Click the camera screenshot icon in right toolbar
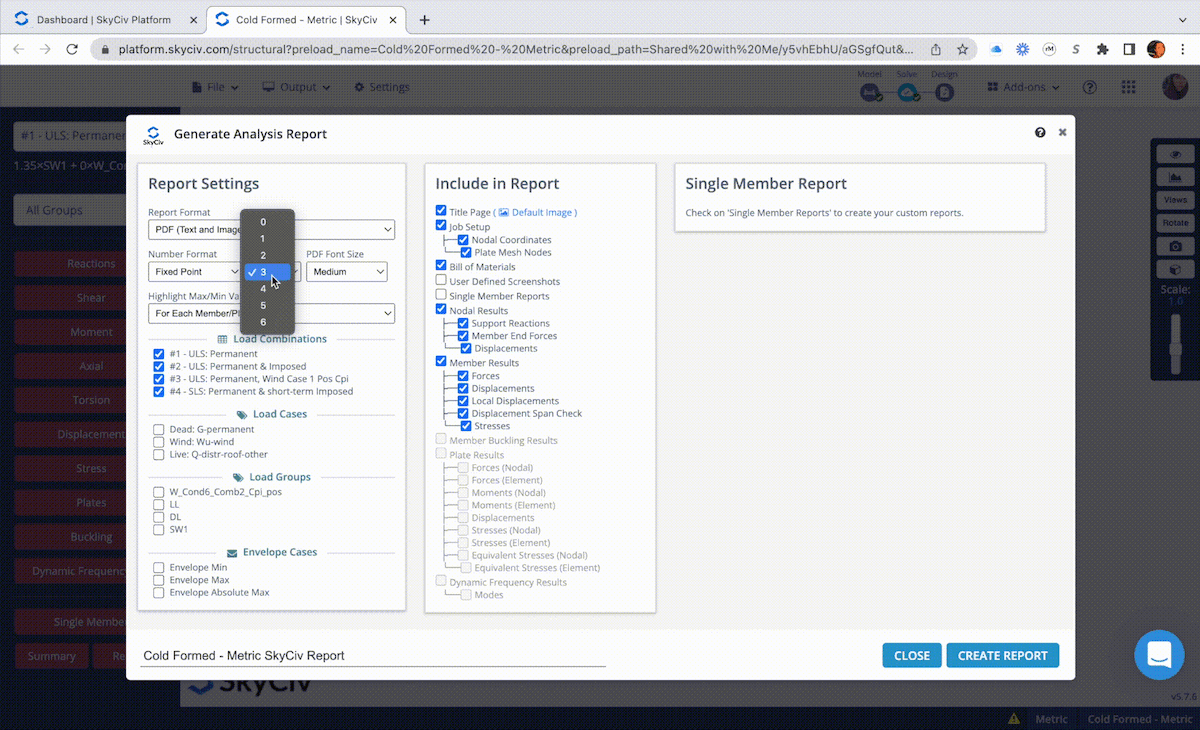The width and height of the screenshot is (1200, 730). tap(1175, 246)
